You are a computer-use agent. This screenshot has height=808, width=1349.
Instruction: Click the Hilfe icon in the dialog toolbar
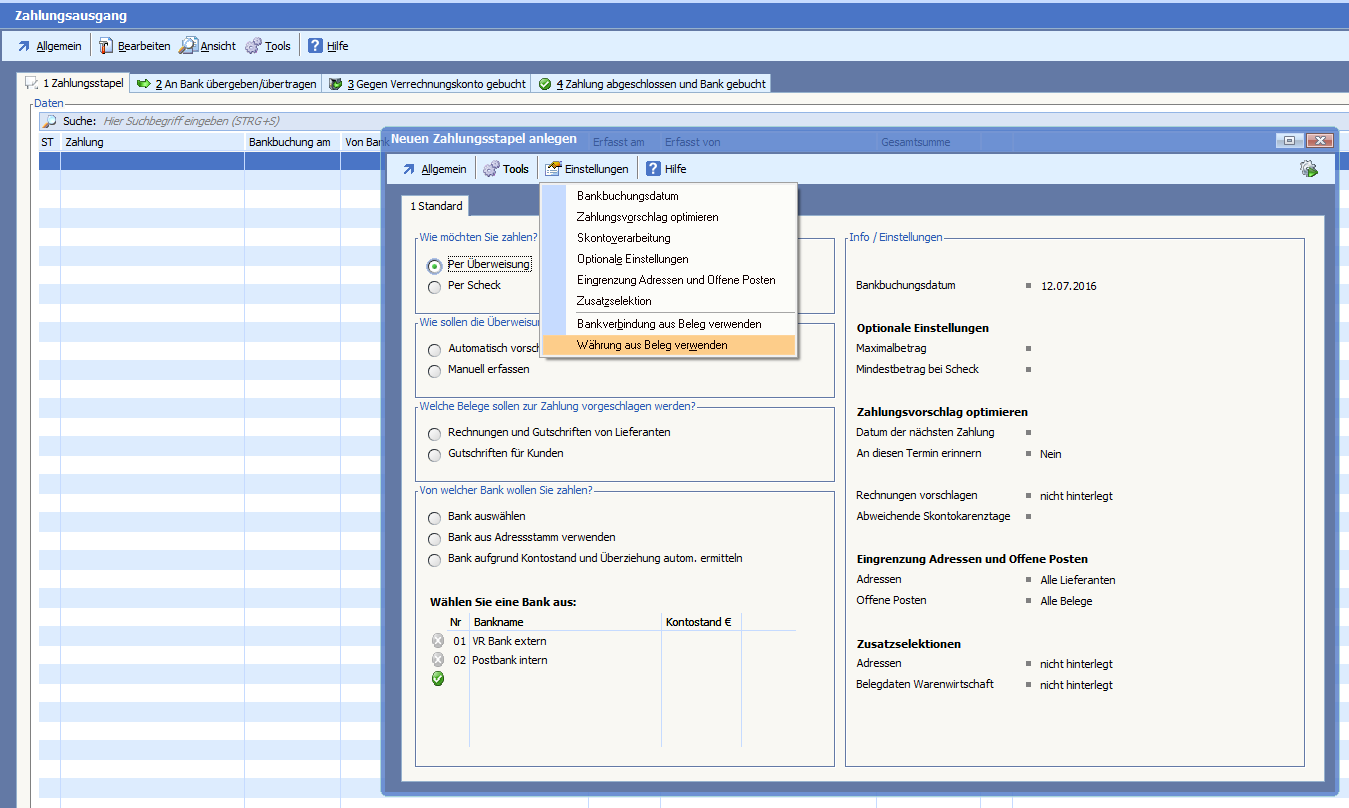654,169
